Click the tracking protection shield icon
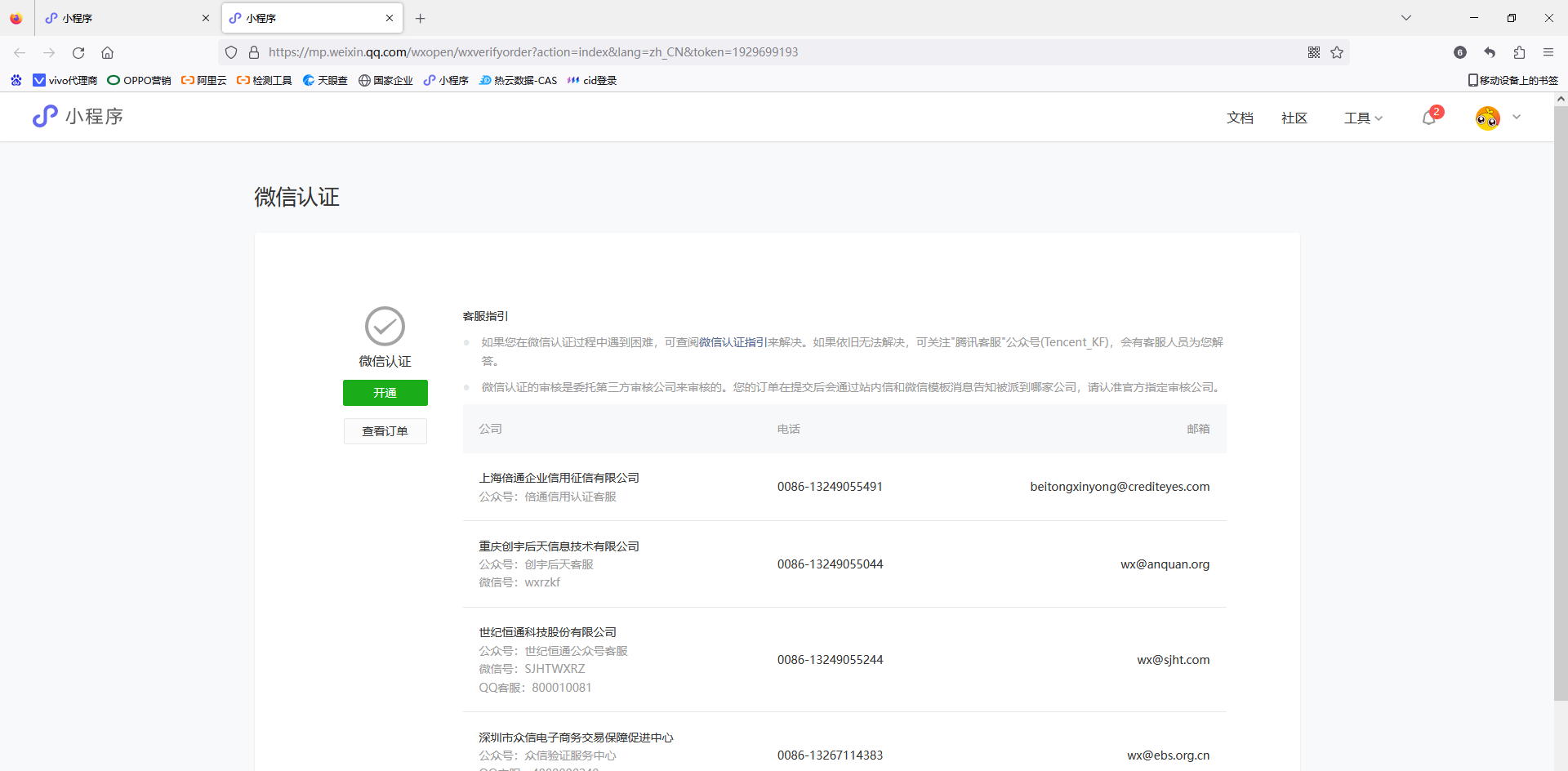This screenshot has width=1568, height=771. pos(231,52)
